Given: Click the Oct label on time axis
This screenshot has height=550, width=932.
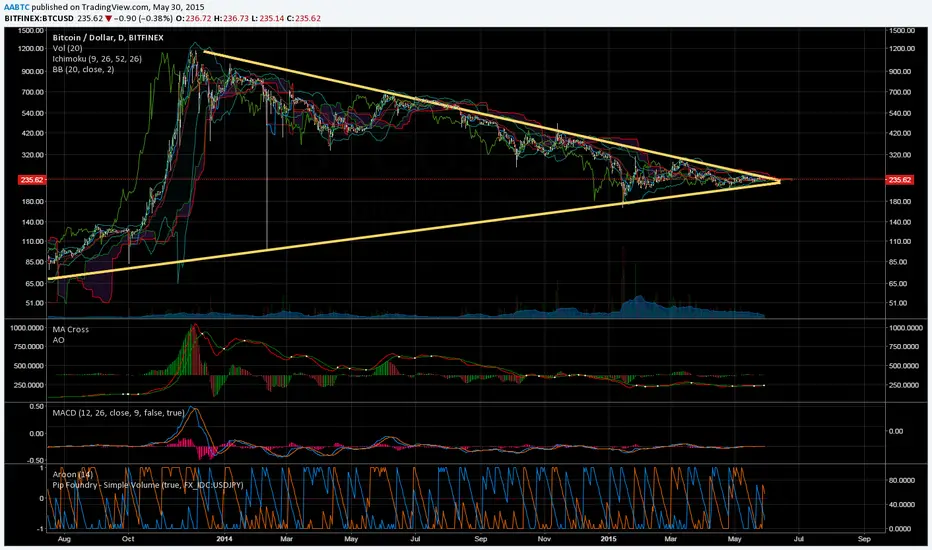Looking at the screenshot, I should 128,539.
